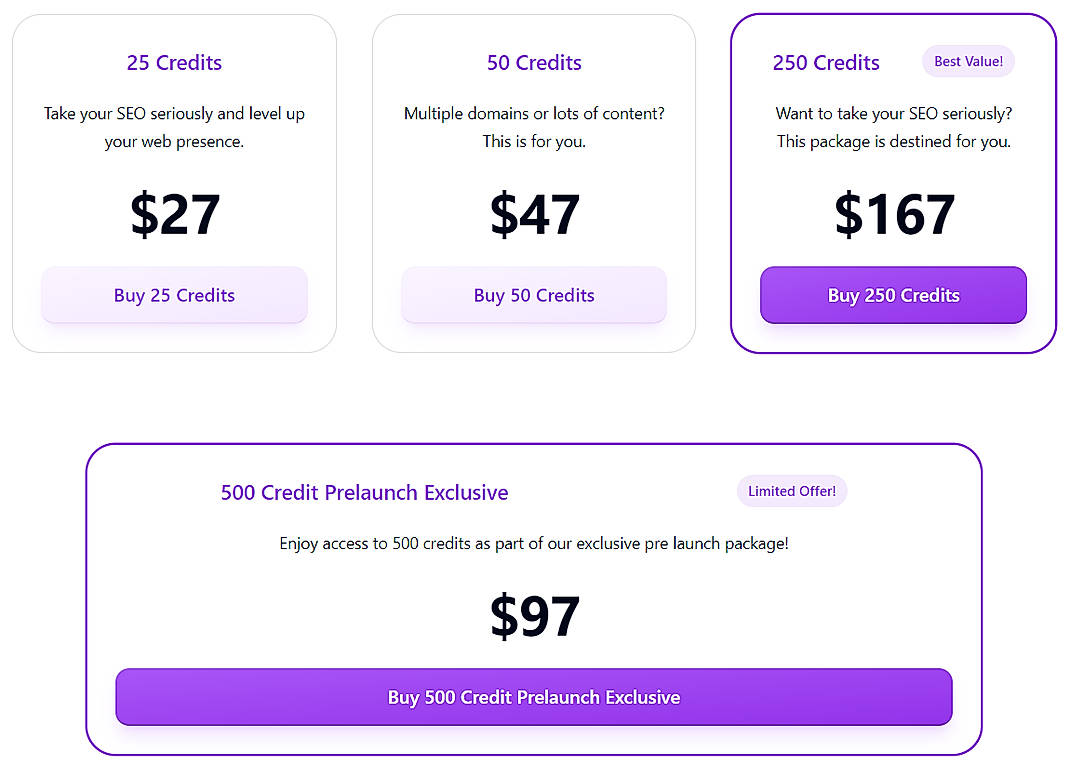Click the Buy 250 Credits button
Image resolution: width=1070 pixels, height=767 pixels.
(x=892, y=295)
